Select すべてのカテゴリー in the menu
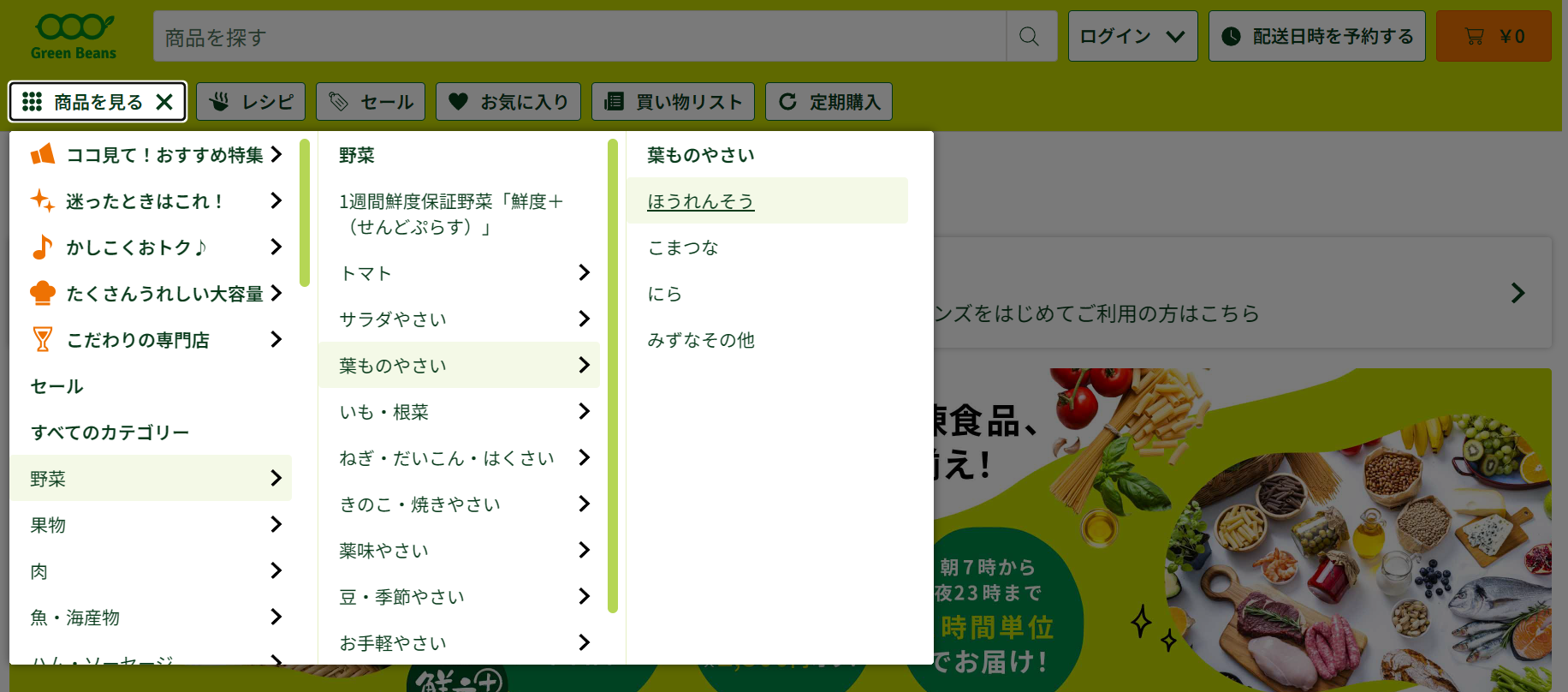 pos(110,432)
